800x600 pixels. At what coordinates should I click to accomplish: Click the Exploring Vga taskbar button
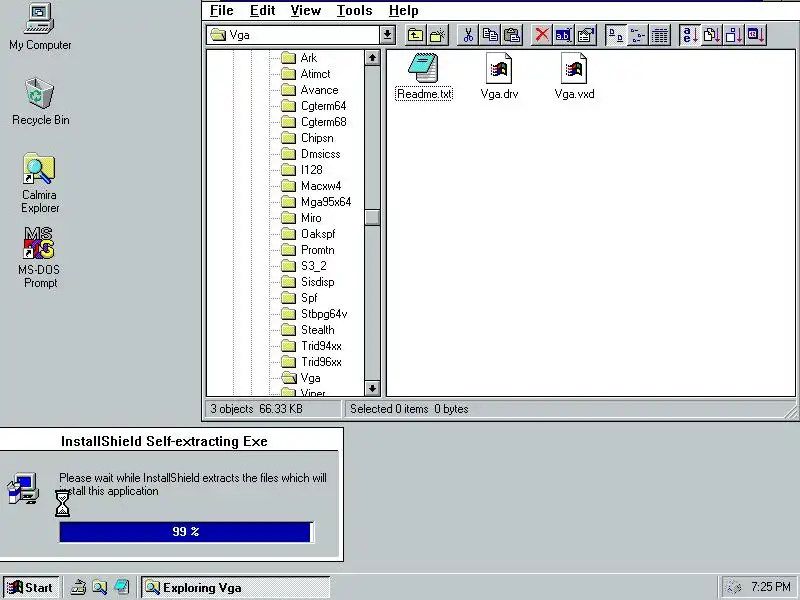[x=236, y=587]
